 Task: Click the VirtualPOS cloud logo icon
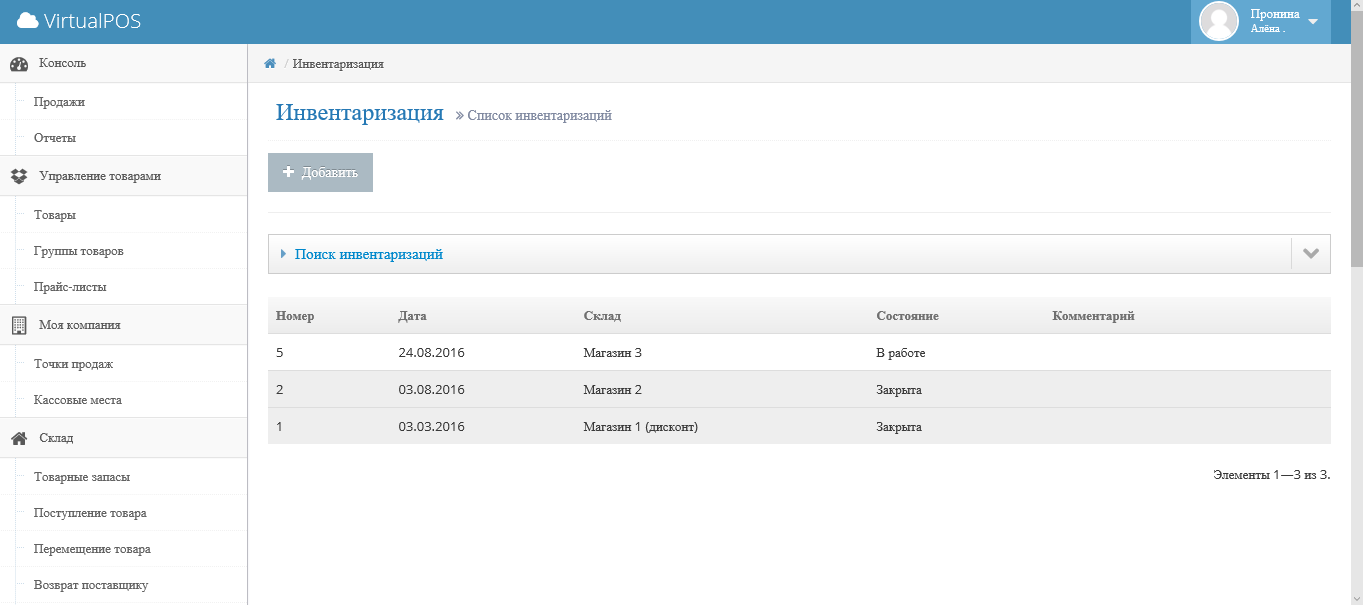tap(27, 21)
